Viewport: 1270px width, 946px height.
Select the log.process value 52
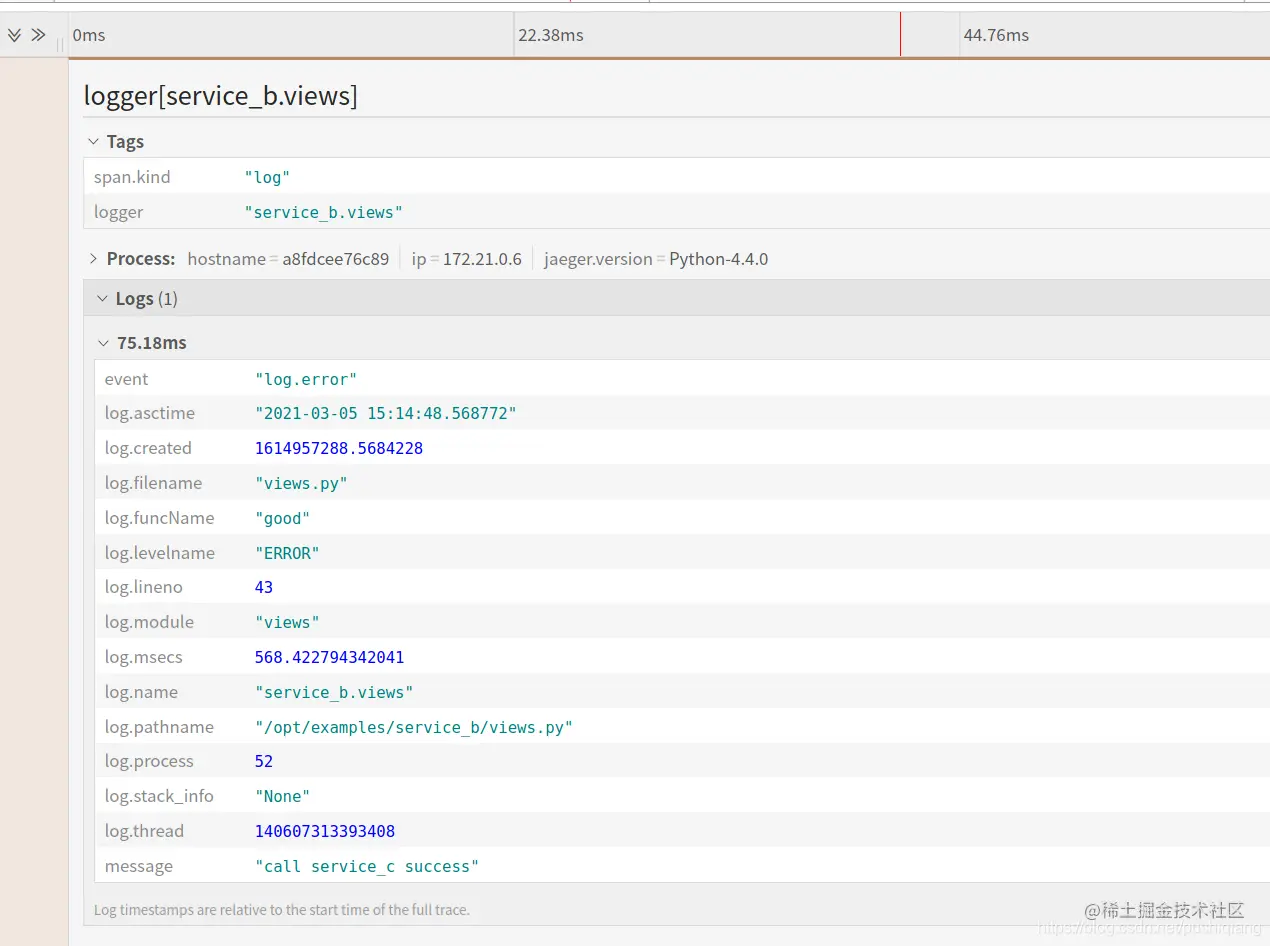coord(264,762)
